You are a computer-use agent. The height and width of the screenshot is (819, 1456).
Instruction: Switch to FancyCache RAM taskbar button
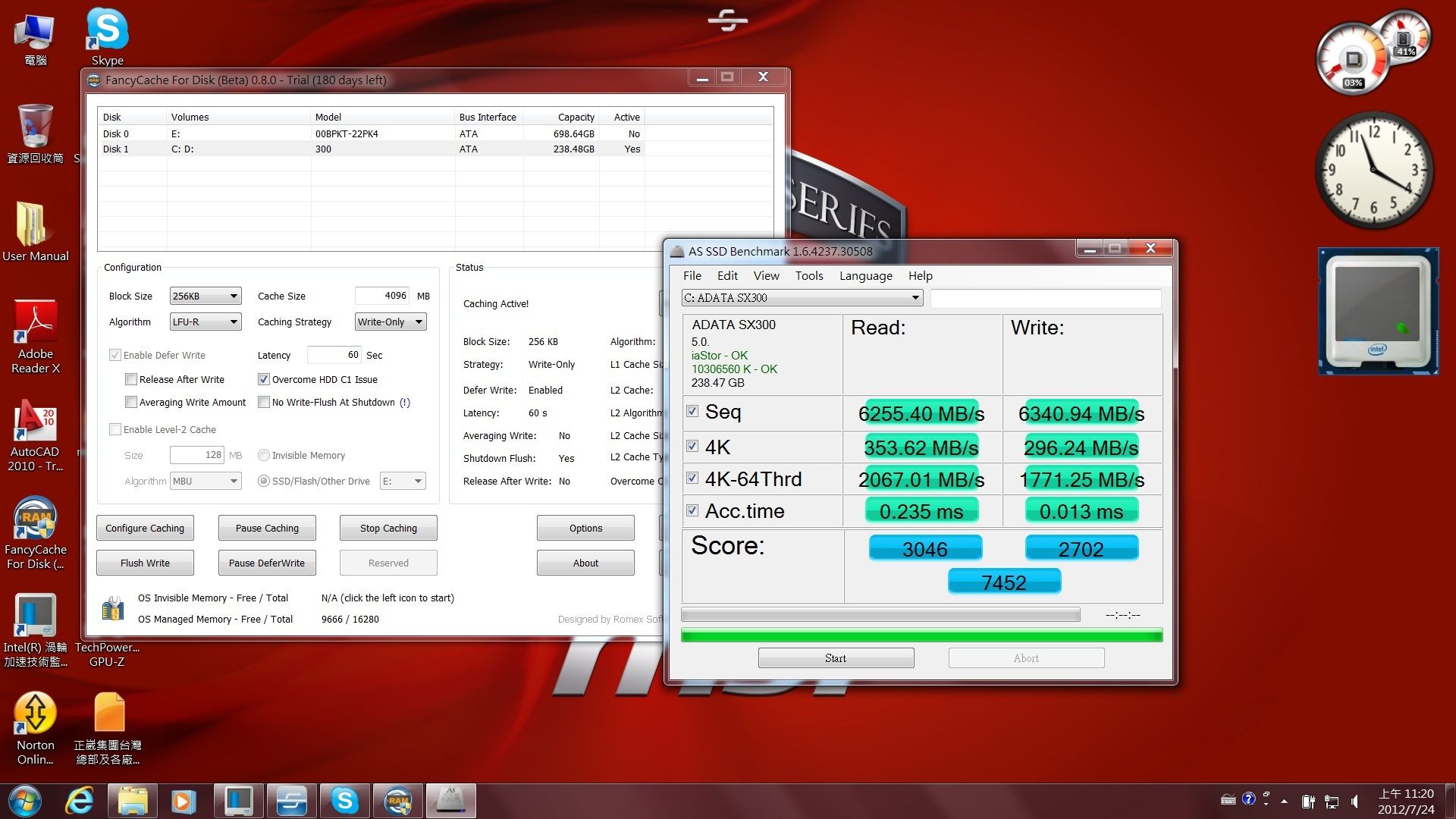(398, 801)
